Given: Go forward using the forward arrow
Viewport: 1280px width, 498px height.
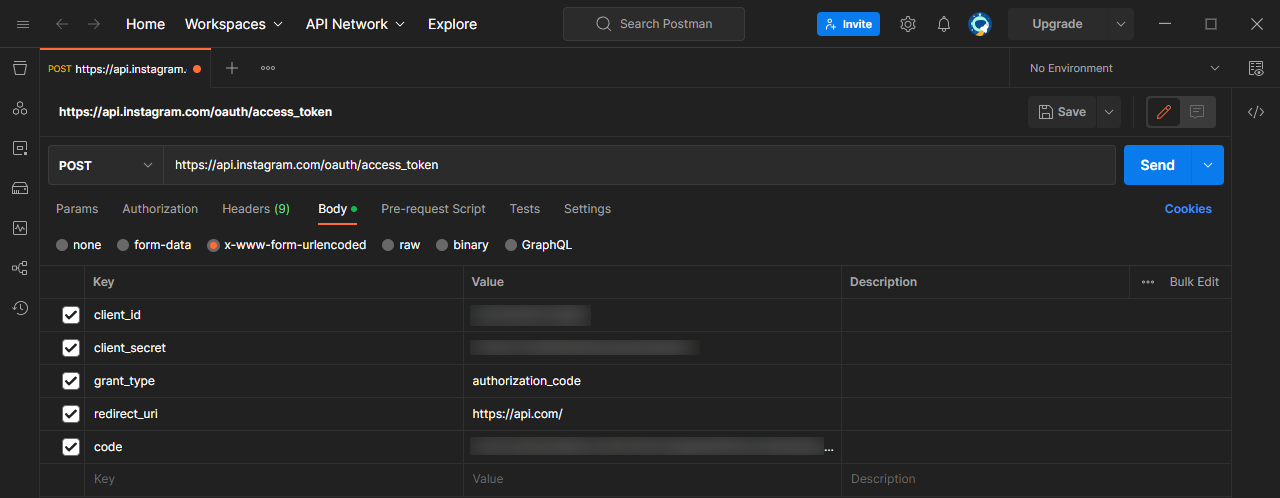Looking at the screenshot, I should point(94,24).
